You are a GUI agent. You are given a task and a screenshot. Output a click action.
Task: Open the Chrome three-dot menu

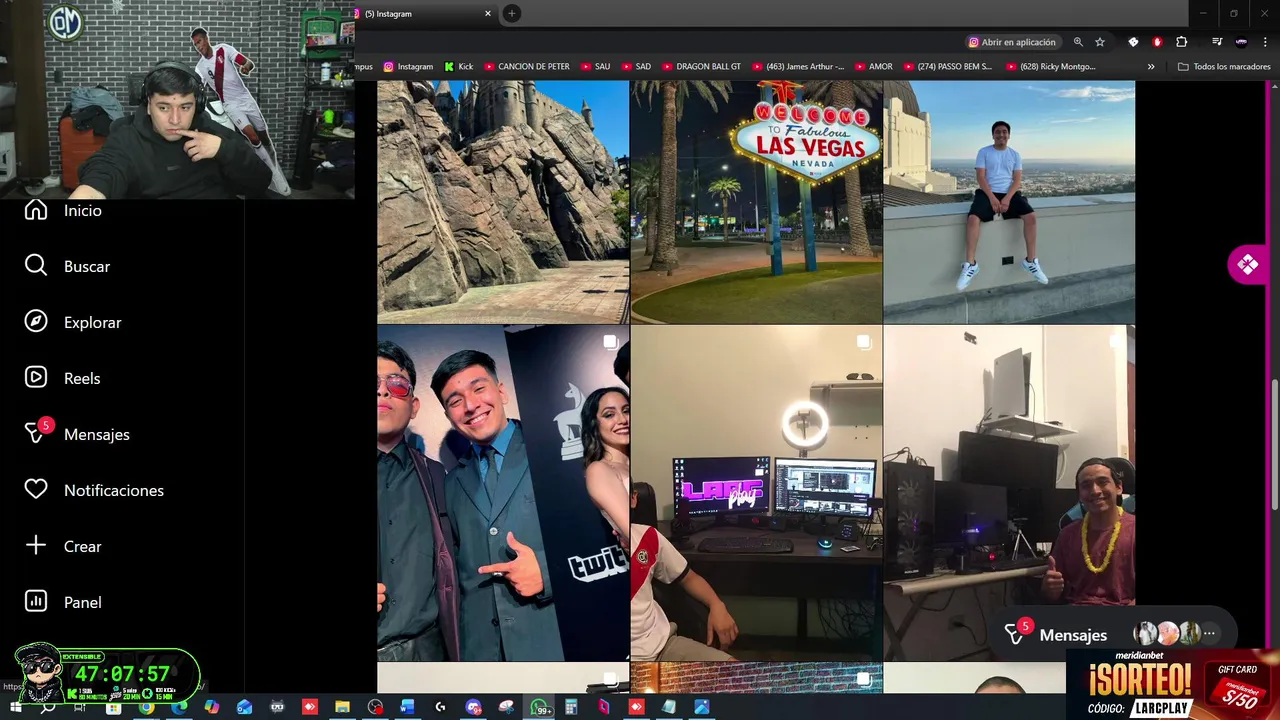[x=1265, y=42]
